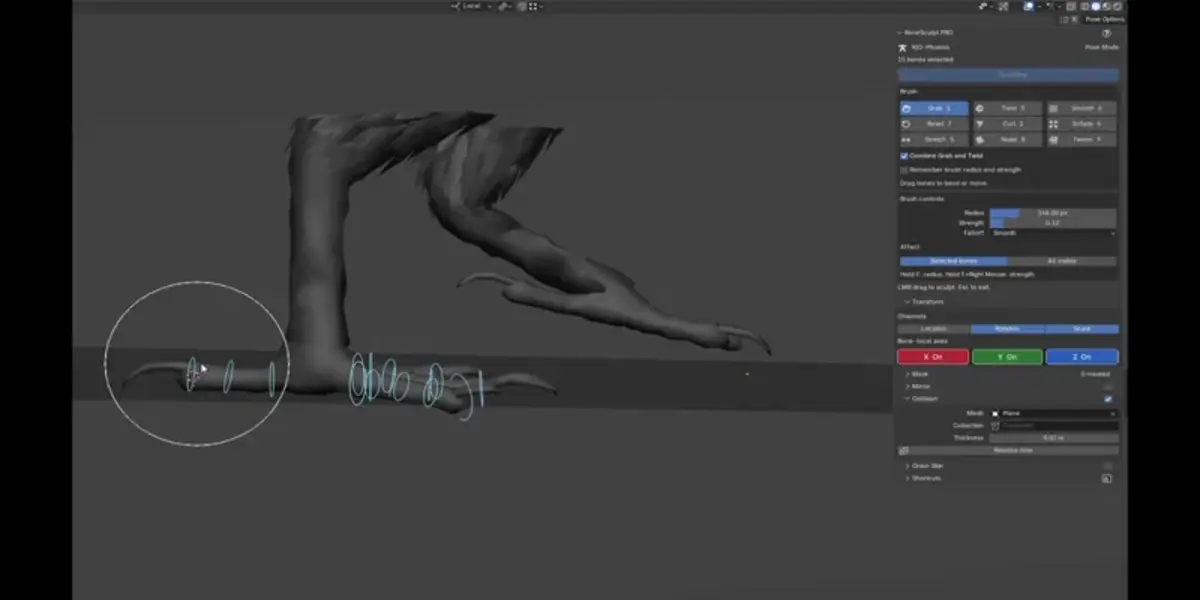Image resolution: width=1200 pixels, height=600 pixels.
Task: Open the Local orientation dropdown
Action: tap(471, 6)
